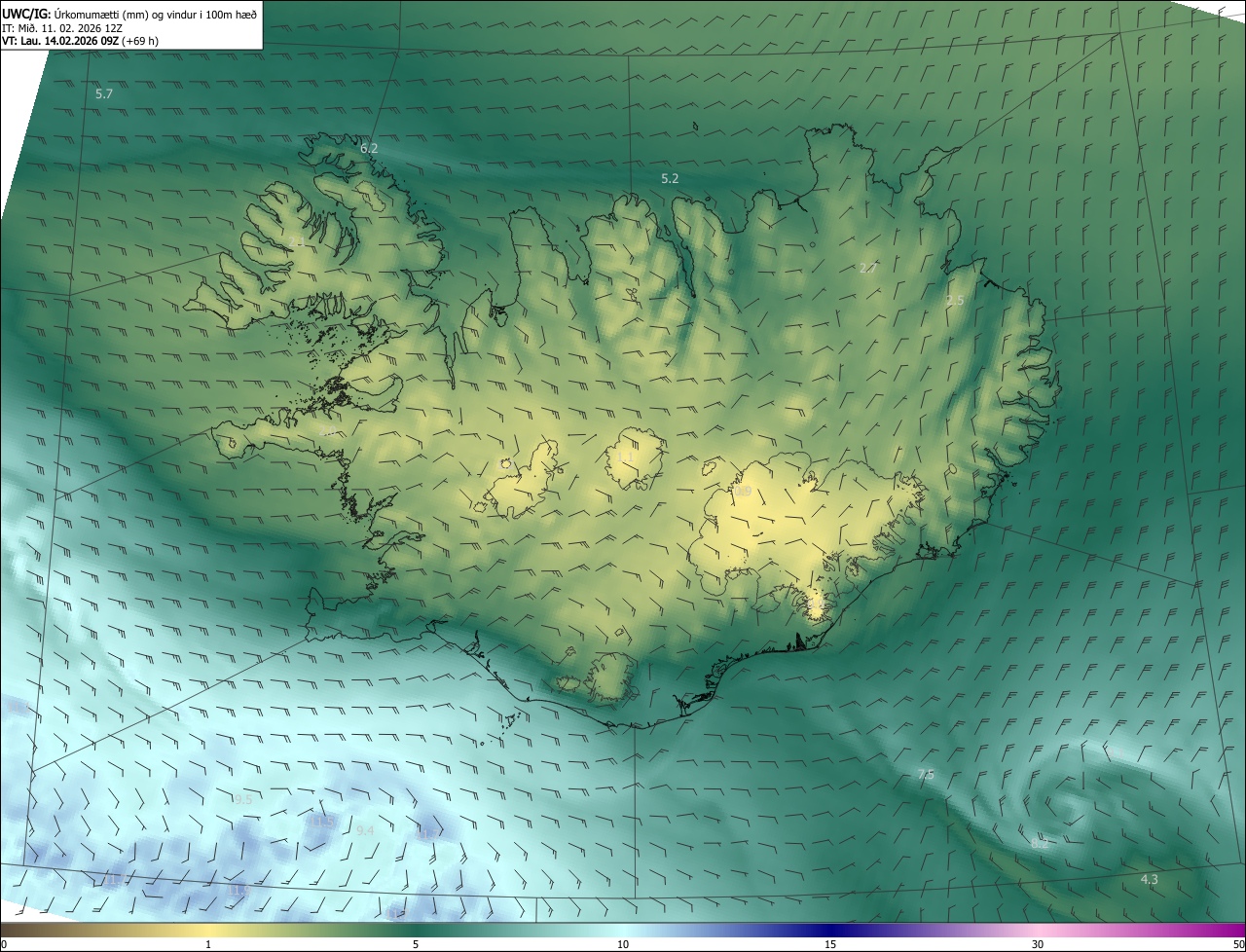
Task: Click the 0 tick on the colorbar
Action: (4, 944)
